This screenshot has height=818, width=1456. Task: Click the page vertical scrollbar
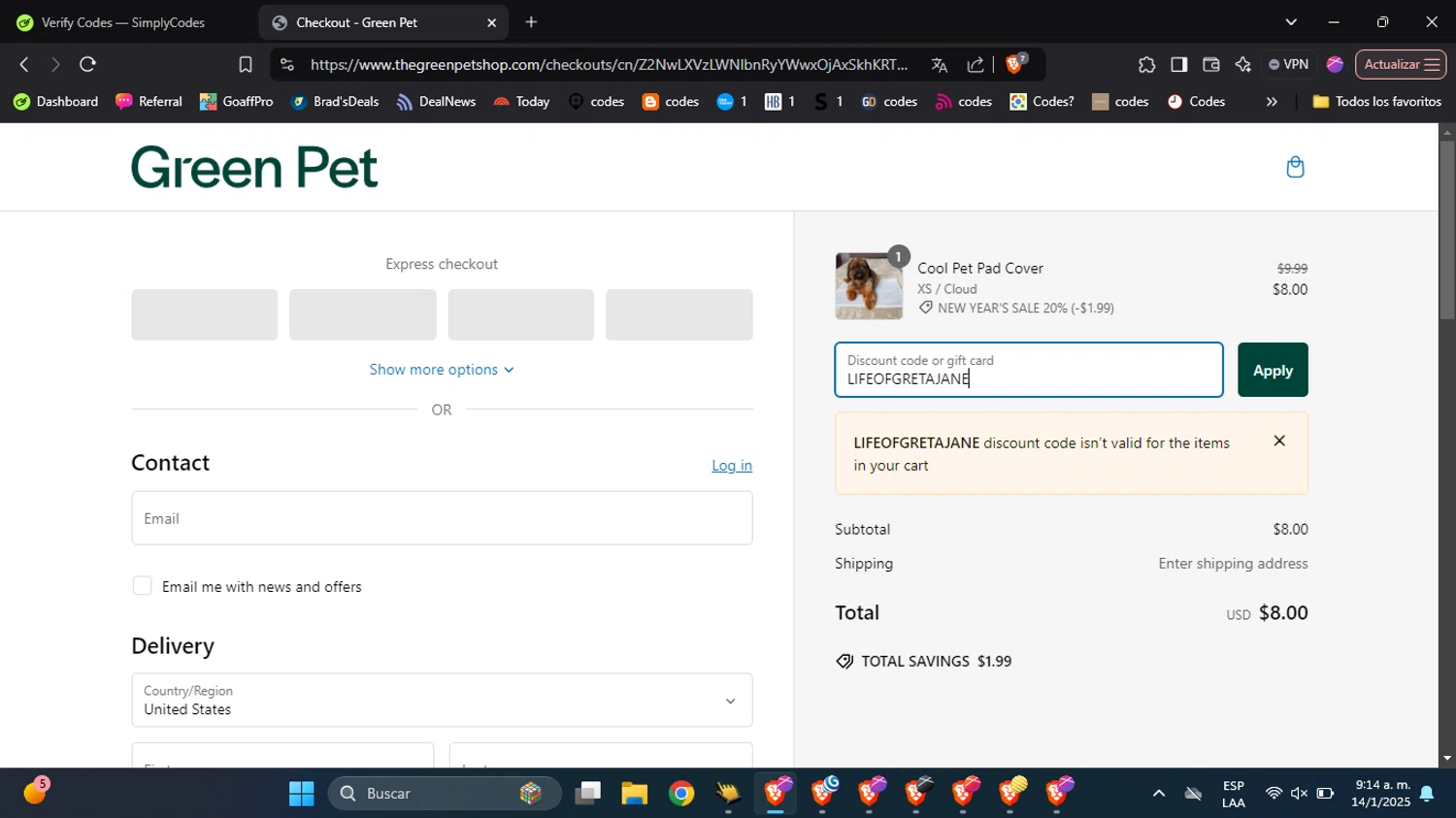1447,230
